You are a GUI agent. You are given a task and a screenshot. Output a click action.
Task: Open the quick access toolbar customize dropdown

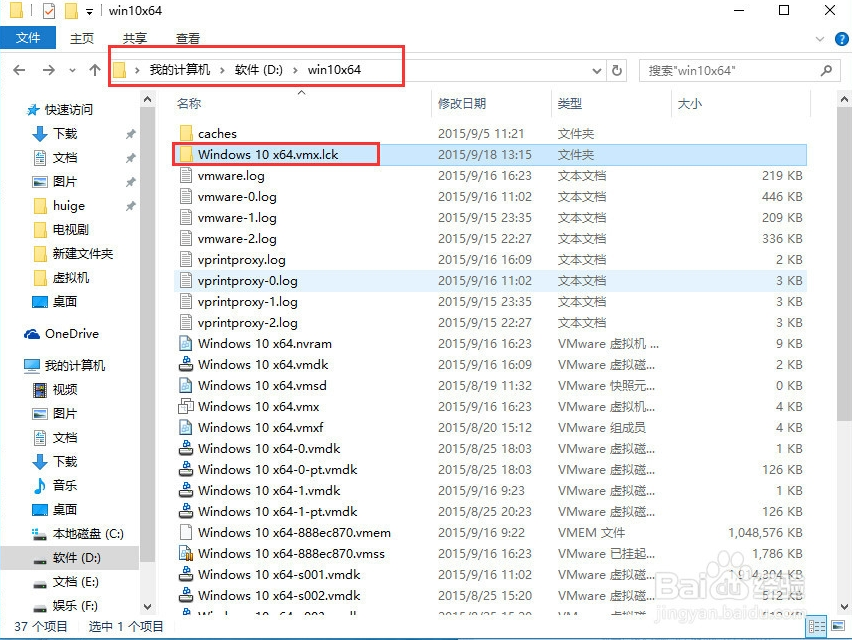click(89, 11)
